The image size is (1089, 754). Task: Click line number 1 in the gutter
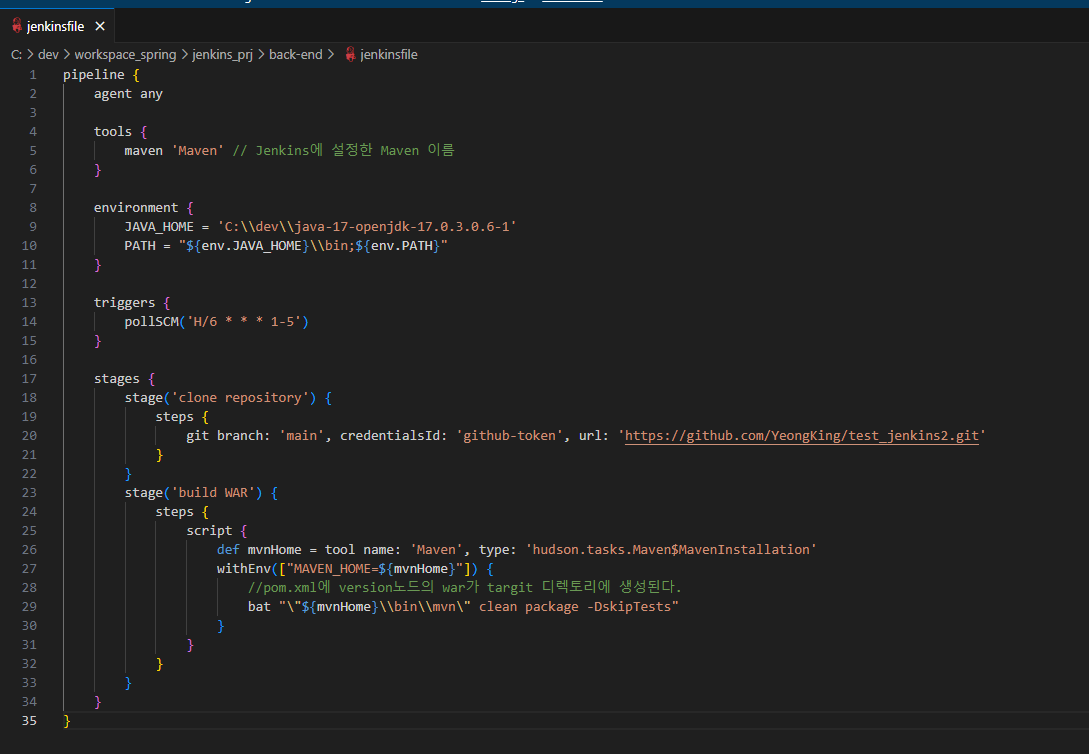(33, 74)
